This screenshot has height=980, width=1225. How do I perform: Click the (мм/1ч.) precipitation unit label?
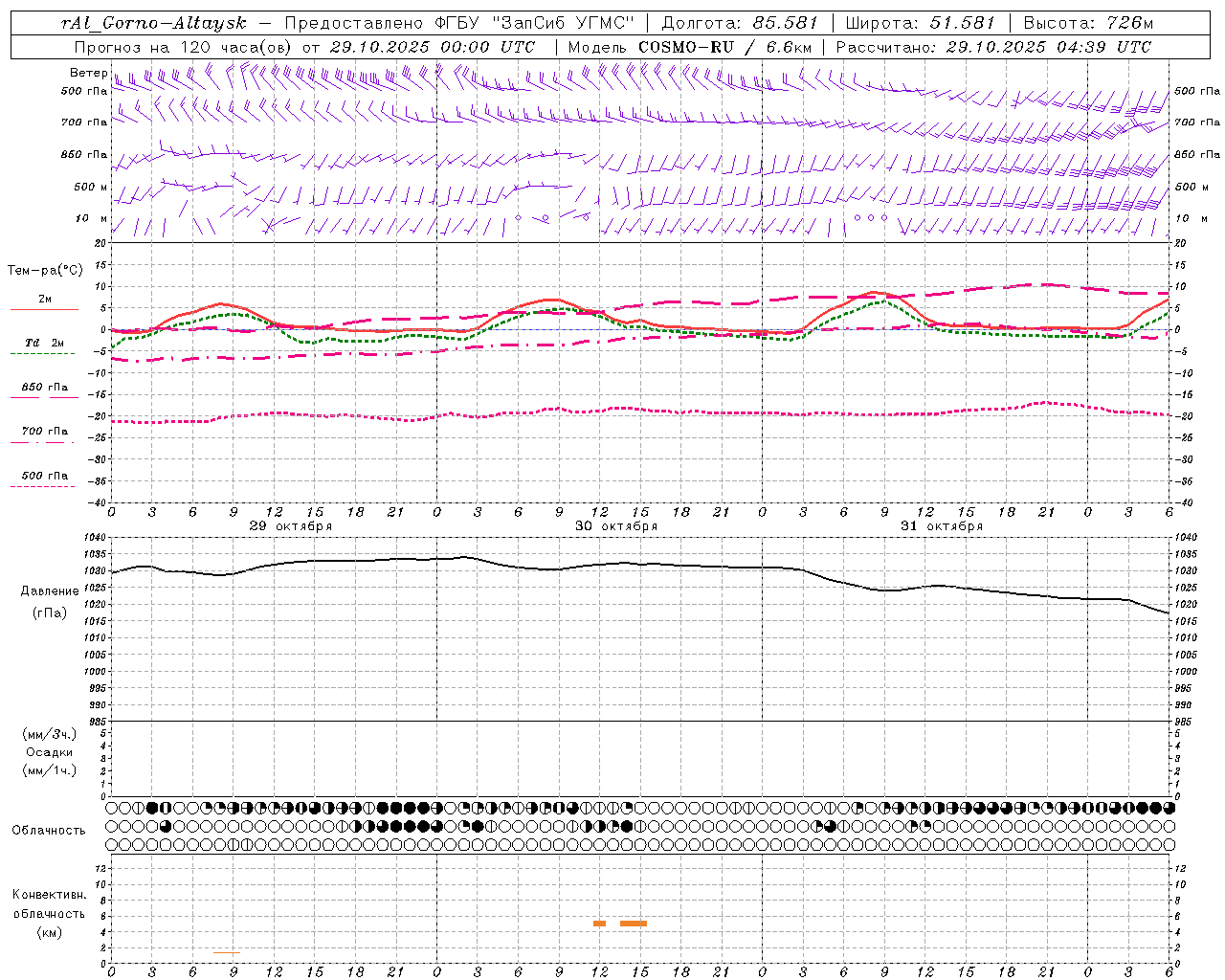tap(49, 770)
